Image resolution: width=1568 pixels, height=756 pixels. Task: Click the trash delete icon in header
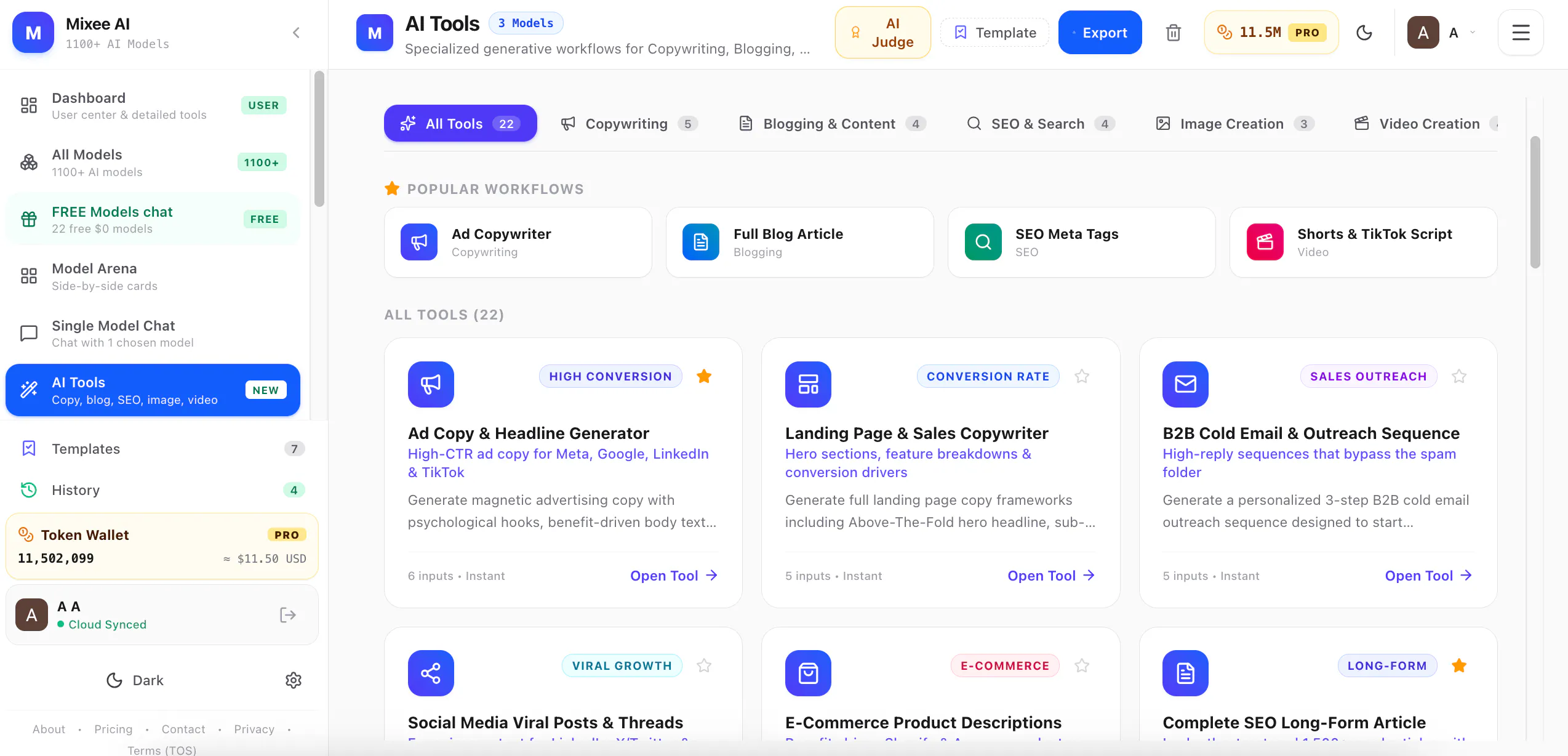[x=1173, y=33]
